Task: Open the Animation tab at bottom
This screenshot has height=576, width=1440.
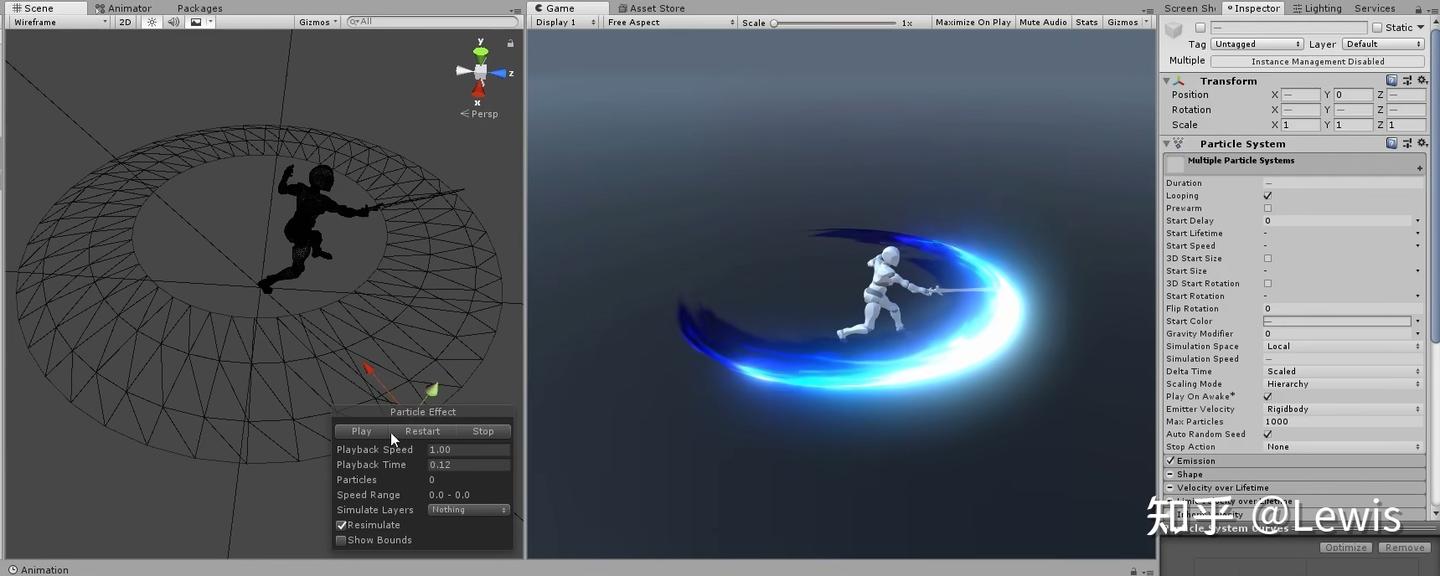Action: coord(38,570)
